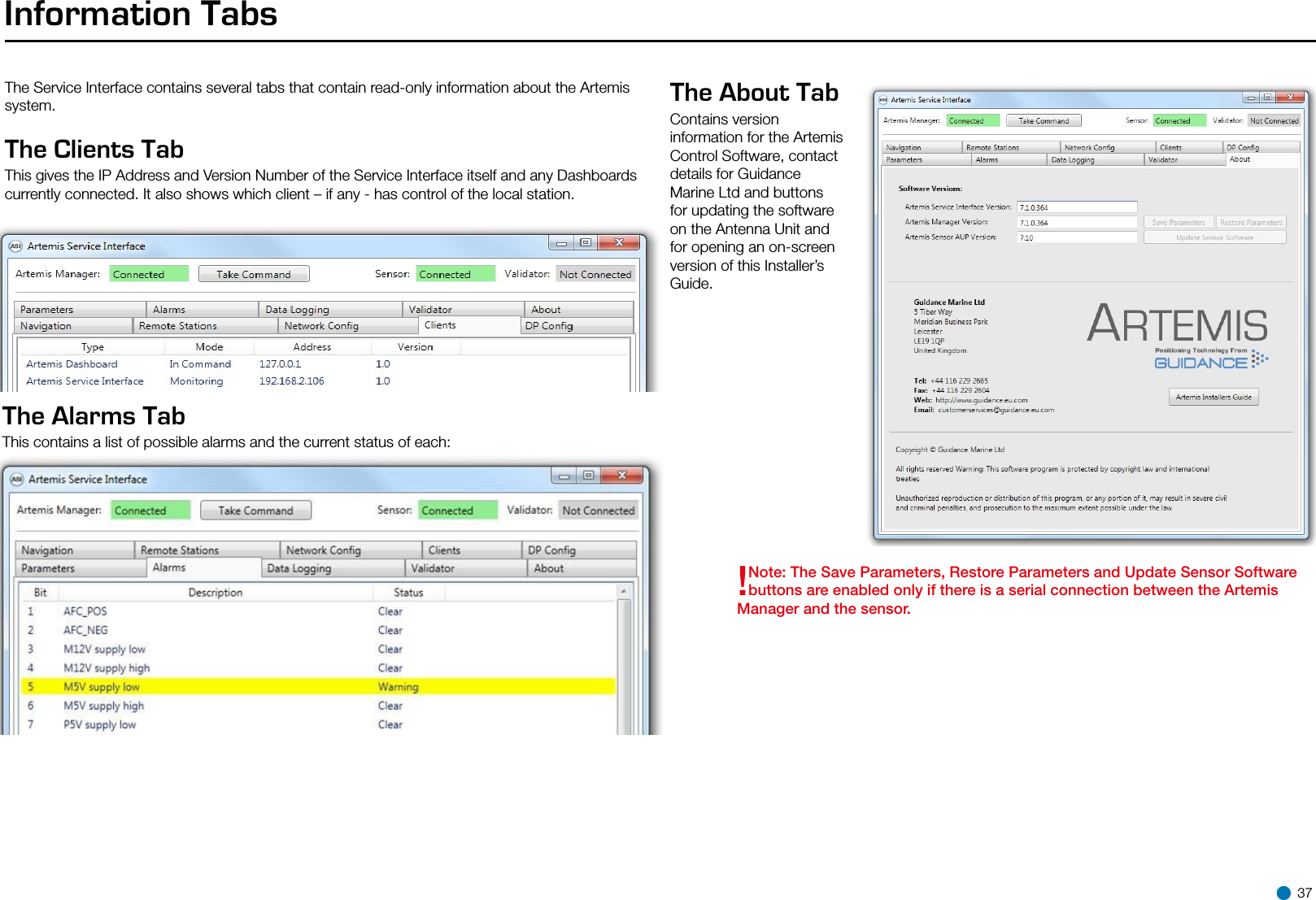The height and width of the screenshot is (900, 1316).
Task: Select Navigation tab in Clients window
Action: (x=73, y=326)
